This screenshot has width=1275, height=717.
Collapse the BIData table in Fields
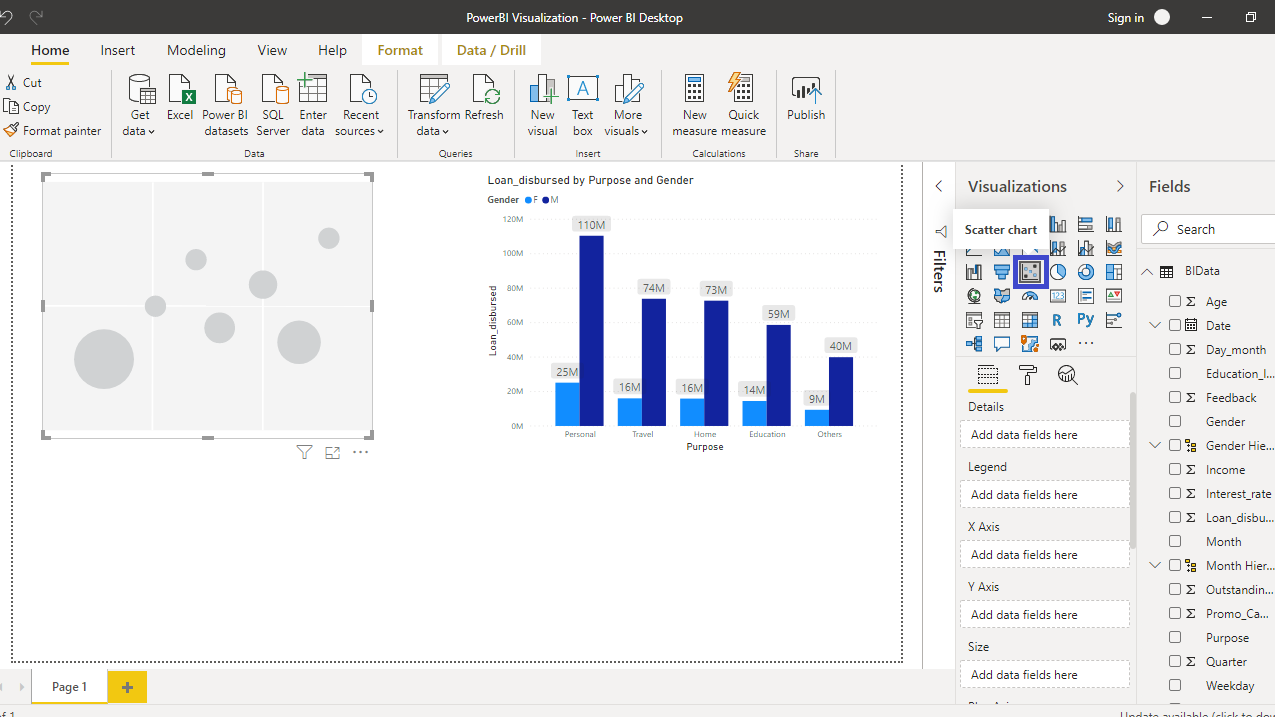1147,271
